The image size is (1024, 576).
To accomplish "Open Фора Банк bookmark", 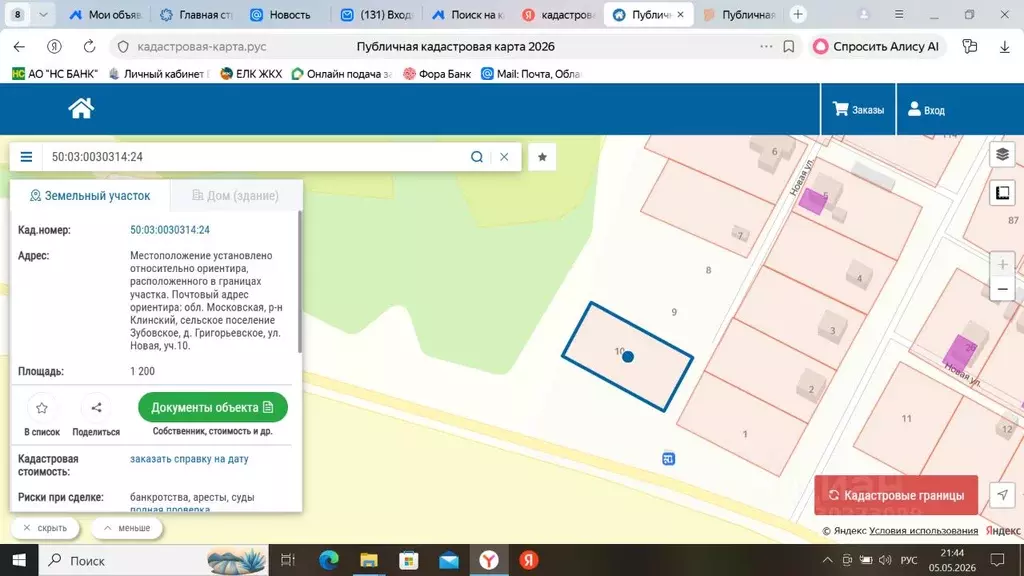I will tap(437, 74).
